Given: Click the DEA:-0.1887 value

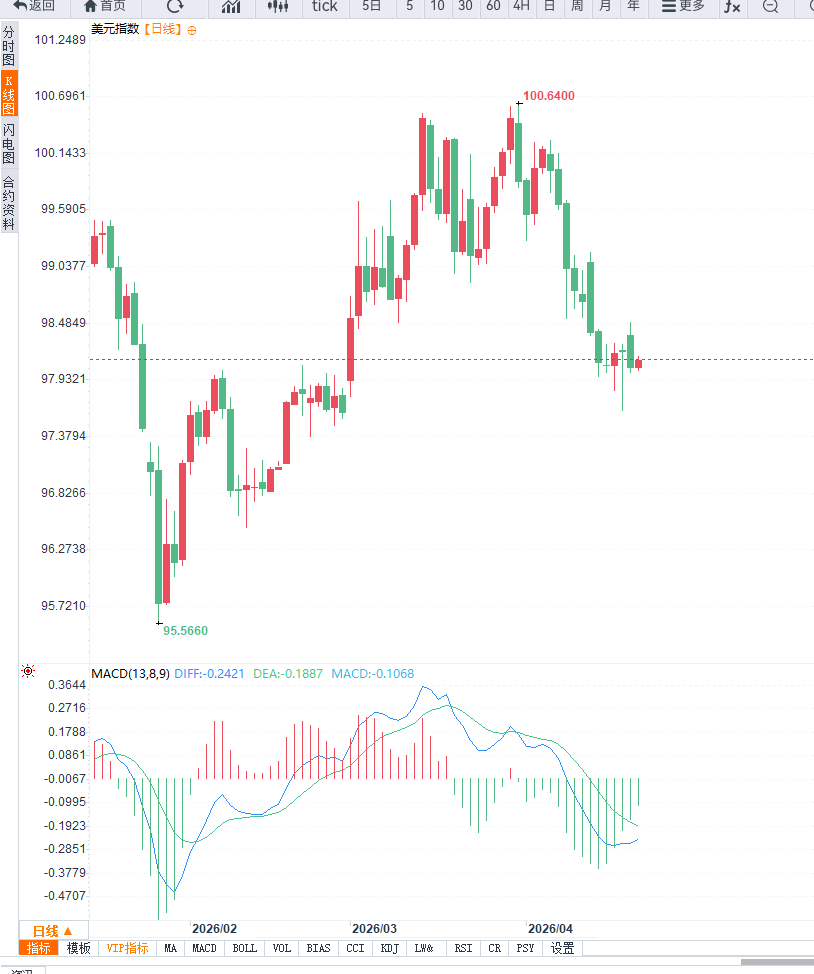Looking at the screenshot, I should 288,673.
